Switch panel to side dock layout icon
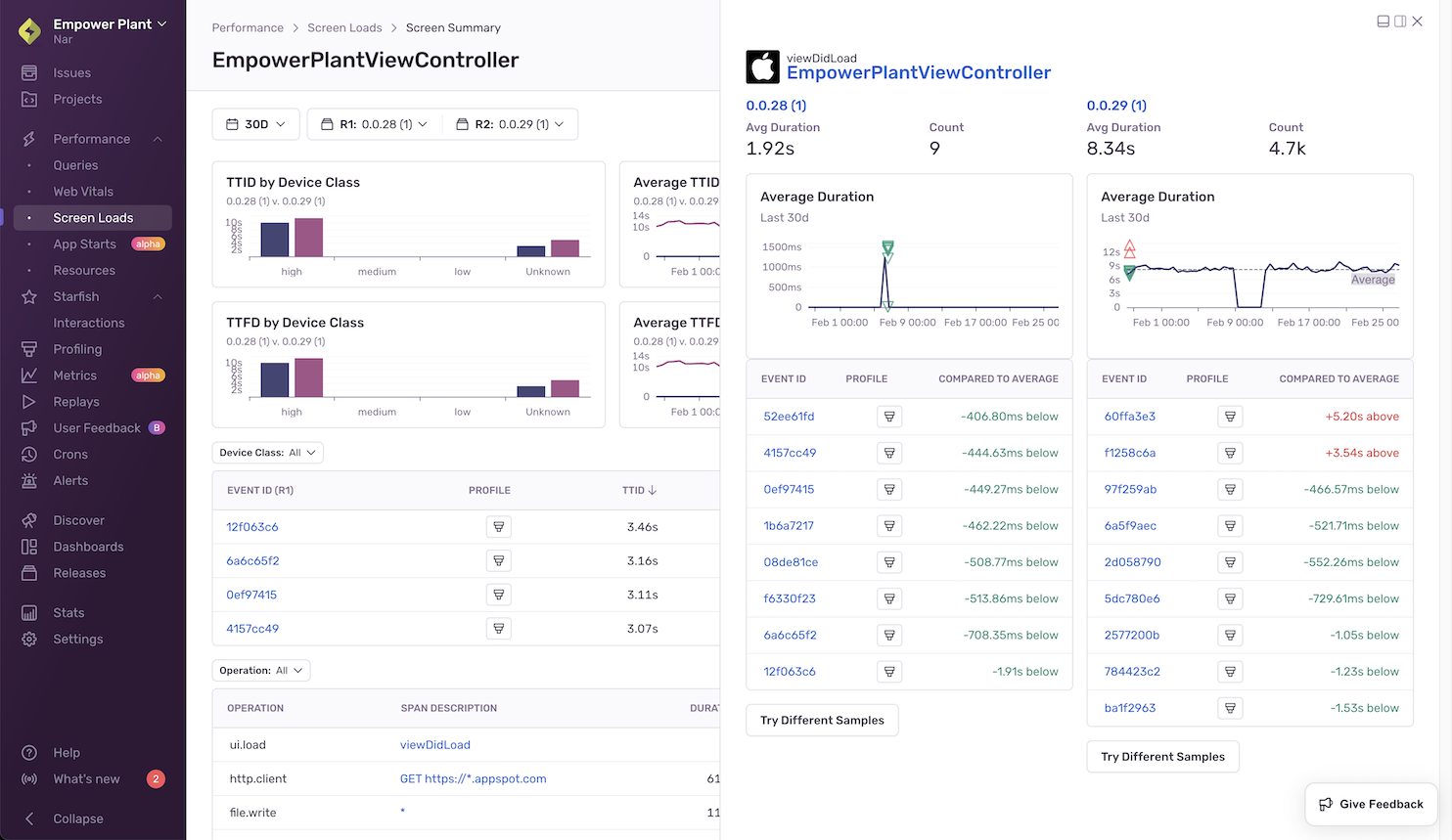 (1400, 22)
